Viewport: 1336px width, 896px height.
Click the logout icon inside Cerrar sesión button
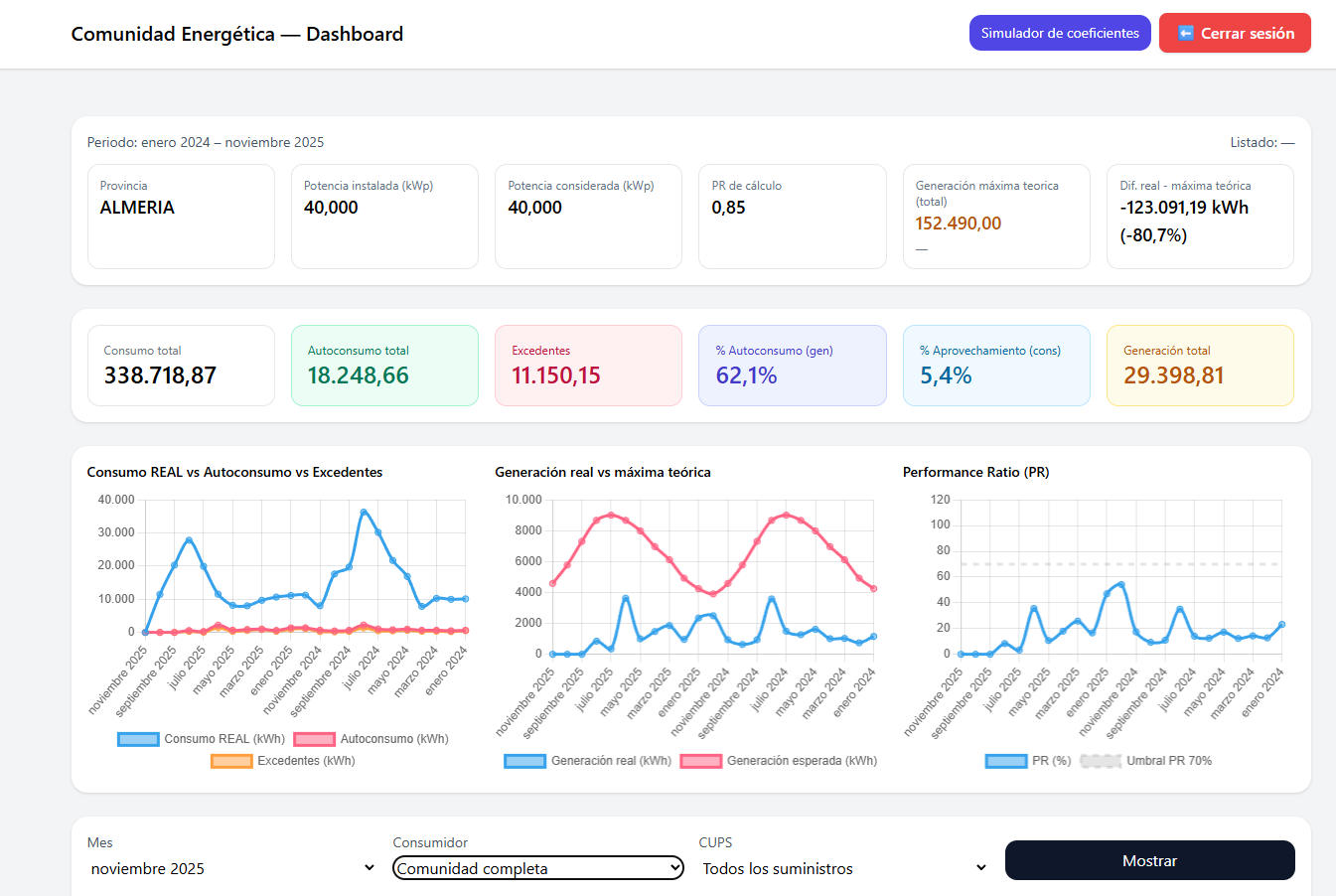click(1185, 33)
